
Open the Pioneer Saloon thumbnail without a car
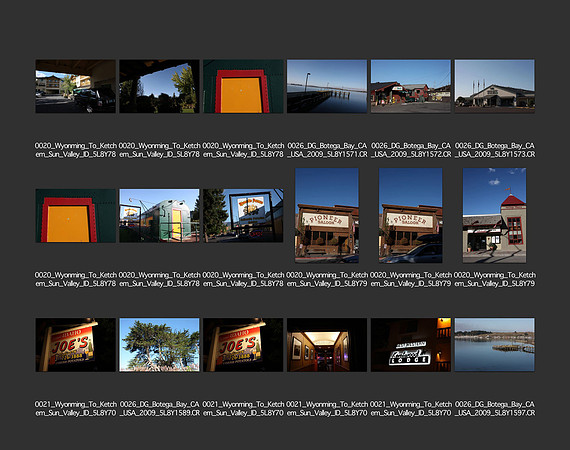click(327, 215)
